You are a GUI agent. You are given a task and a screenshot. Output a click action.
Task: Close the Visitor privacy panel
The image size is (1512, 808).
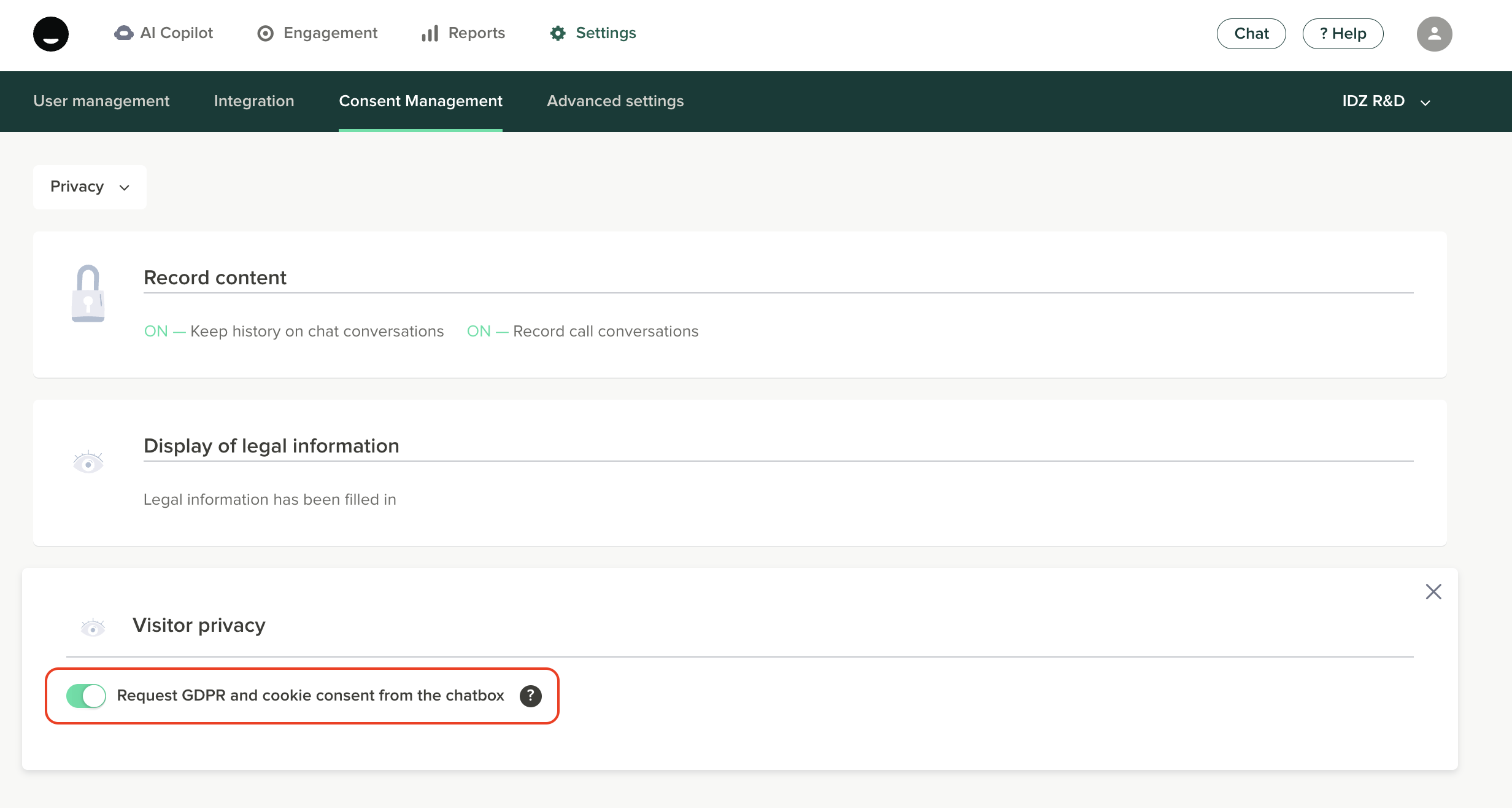[x=1433, y=591]
